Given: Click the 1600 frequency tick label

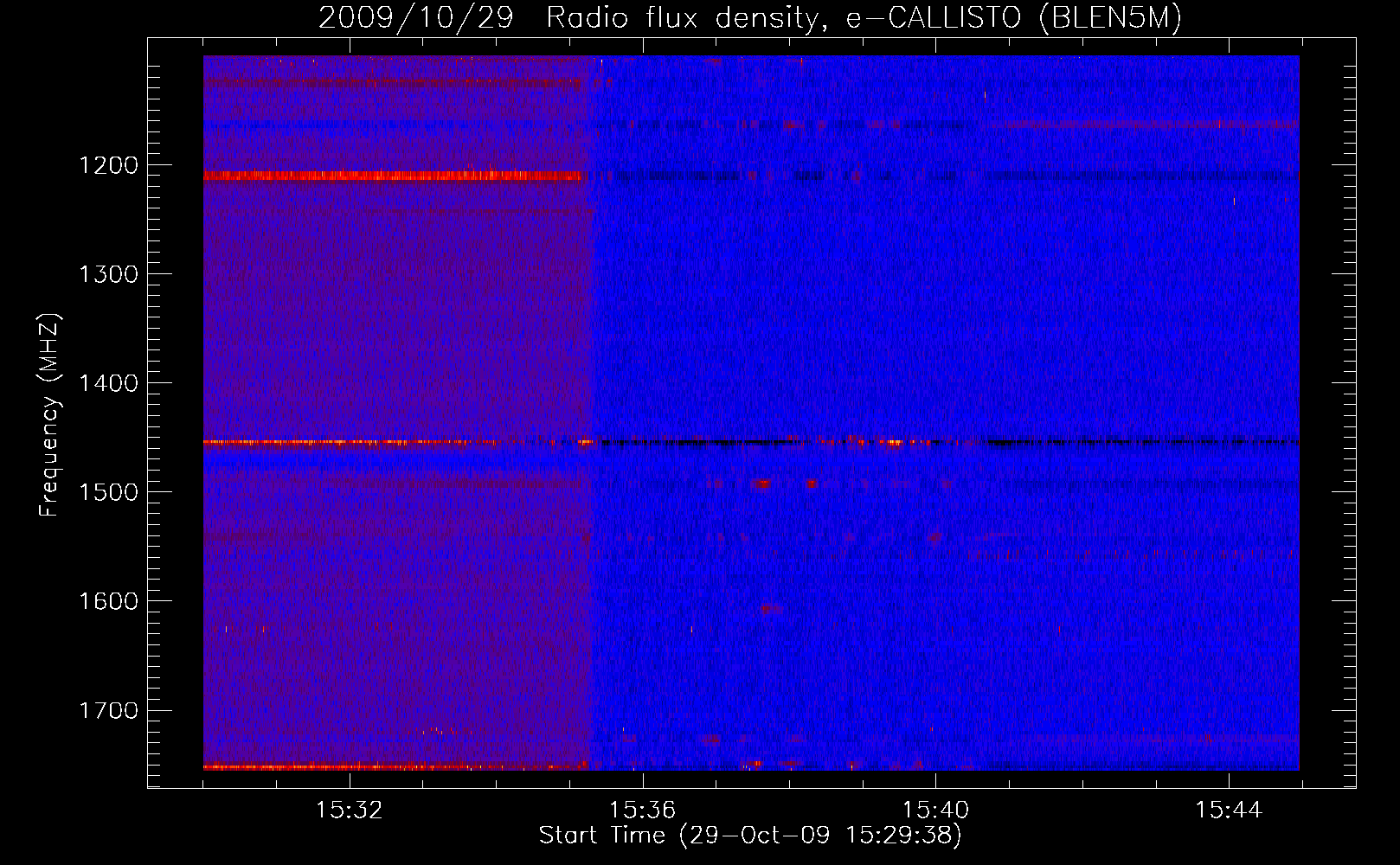Looking at the screenshot, I should pos(108,601).
